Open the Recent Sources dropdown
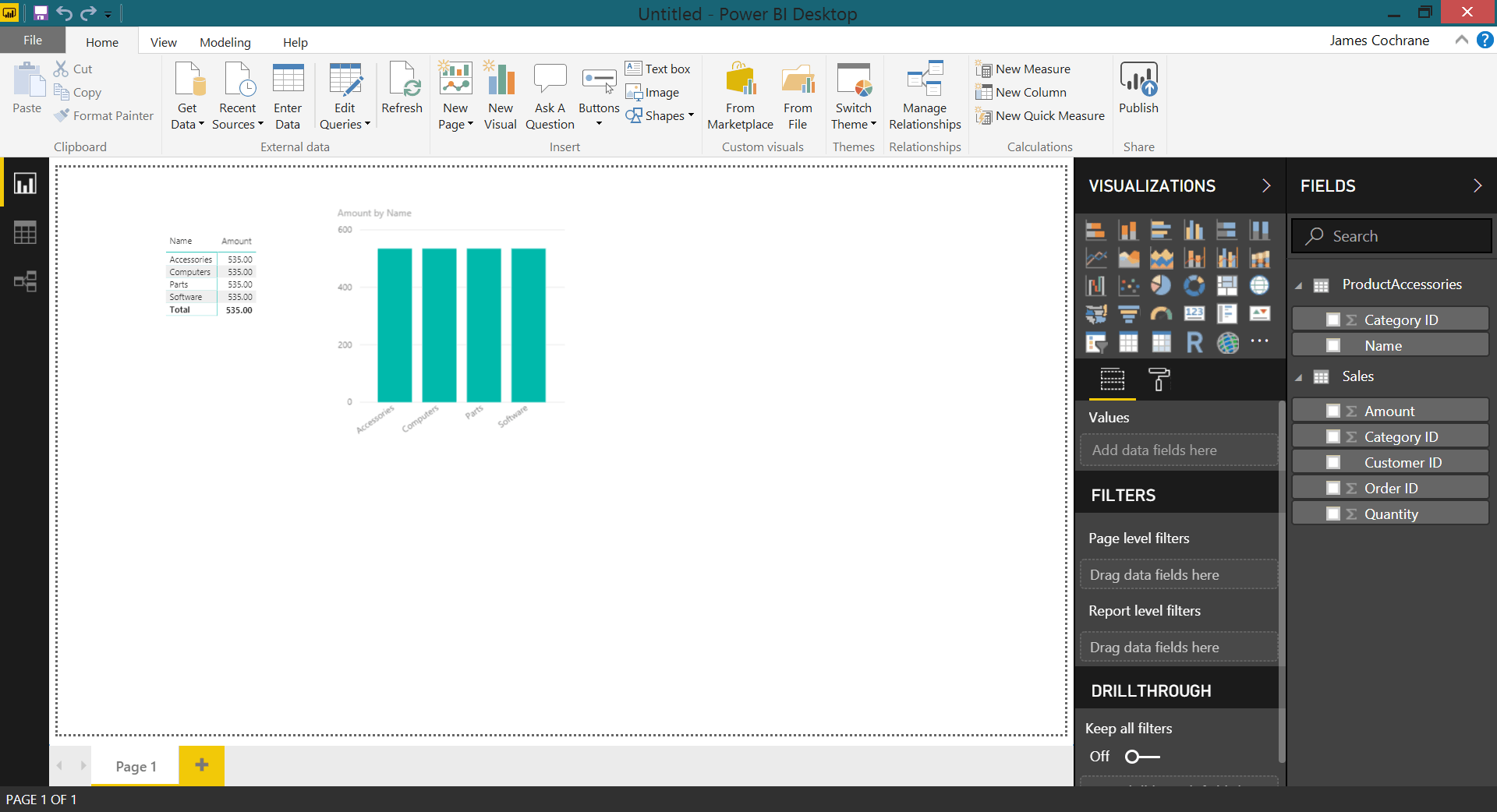 pyautogui.click(x=238, y=96)
